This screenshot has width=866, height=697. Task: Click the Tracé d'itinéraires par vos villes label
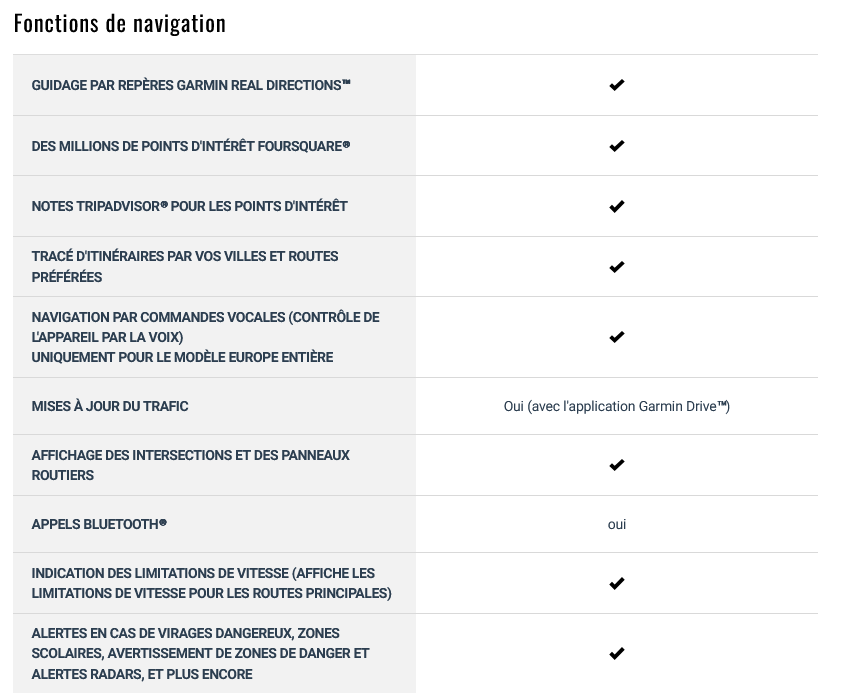(185, 266)
